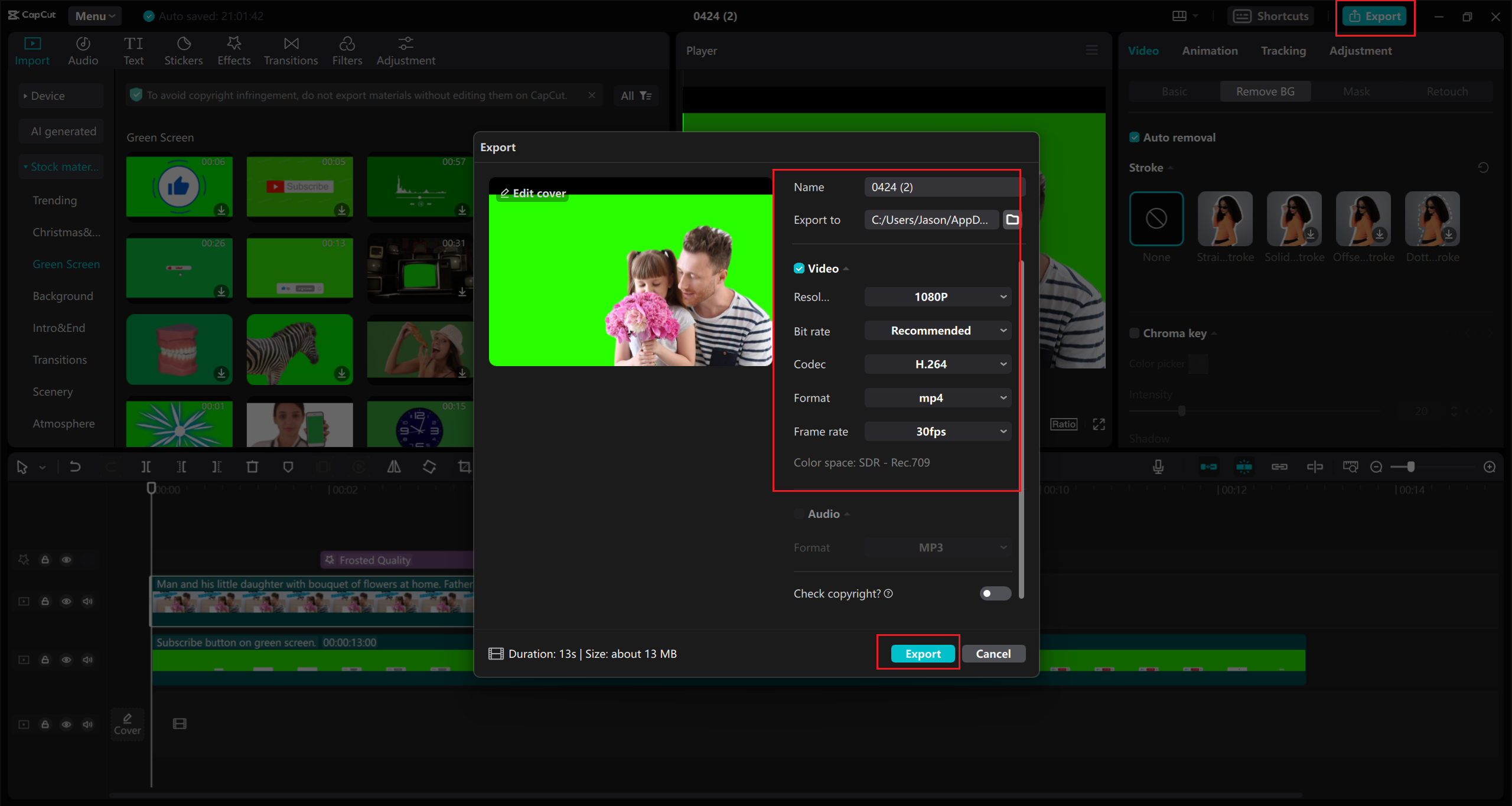Open the Menu in the top-left corner

[x=94, y=15]
